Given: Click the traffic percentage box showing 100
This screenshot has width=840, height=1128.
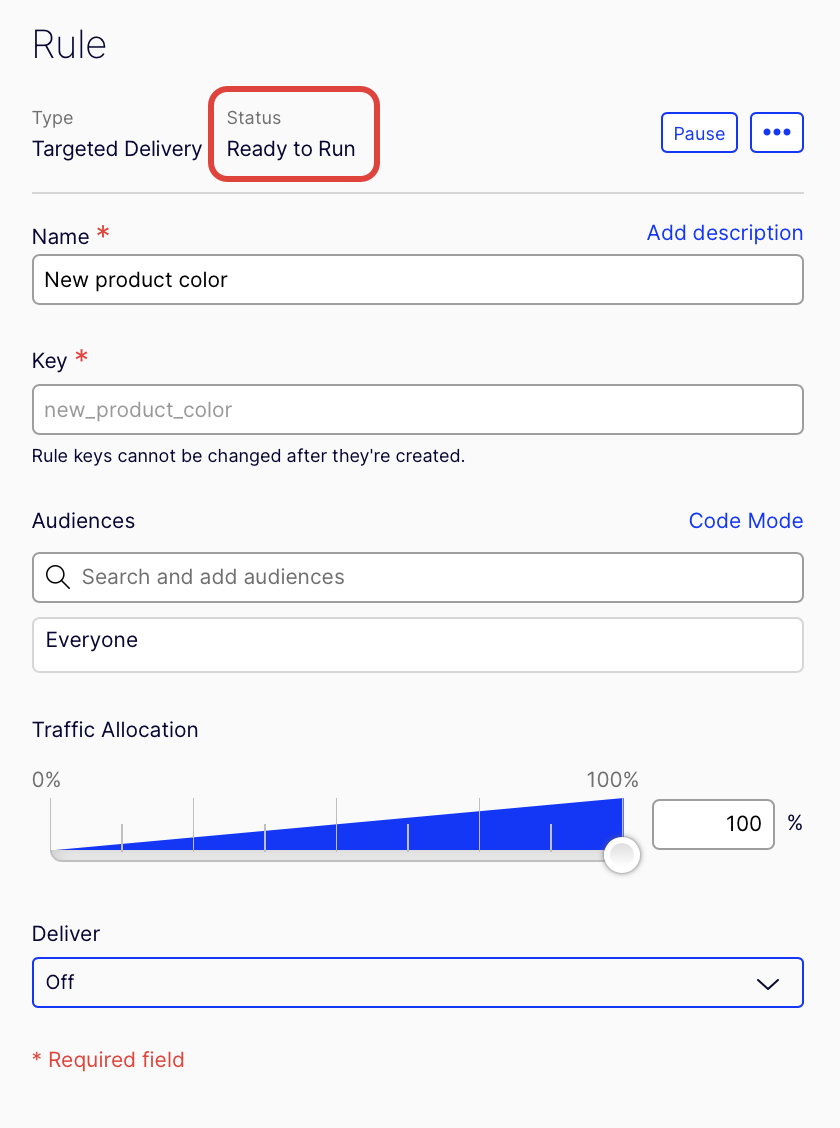Looking at the screenshot, I should click(713, 824).
